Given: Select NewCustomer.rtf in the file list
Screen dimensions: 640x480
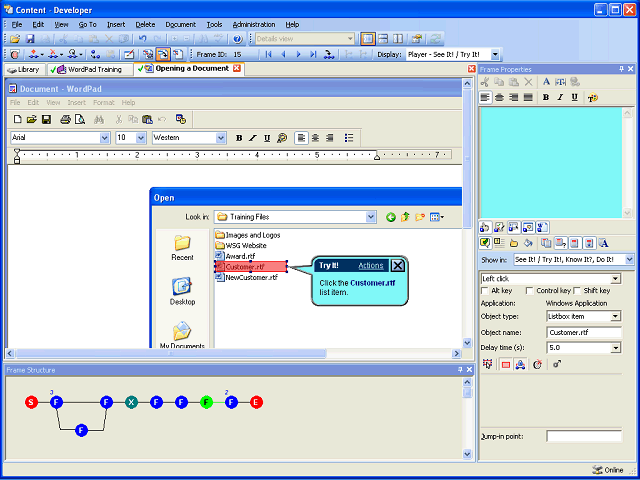Looking at the screenshot, I should 247,277.
